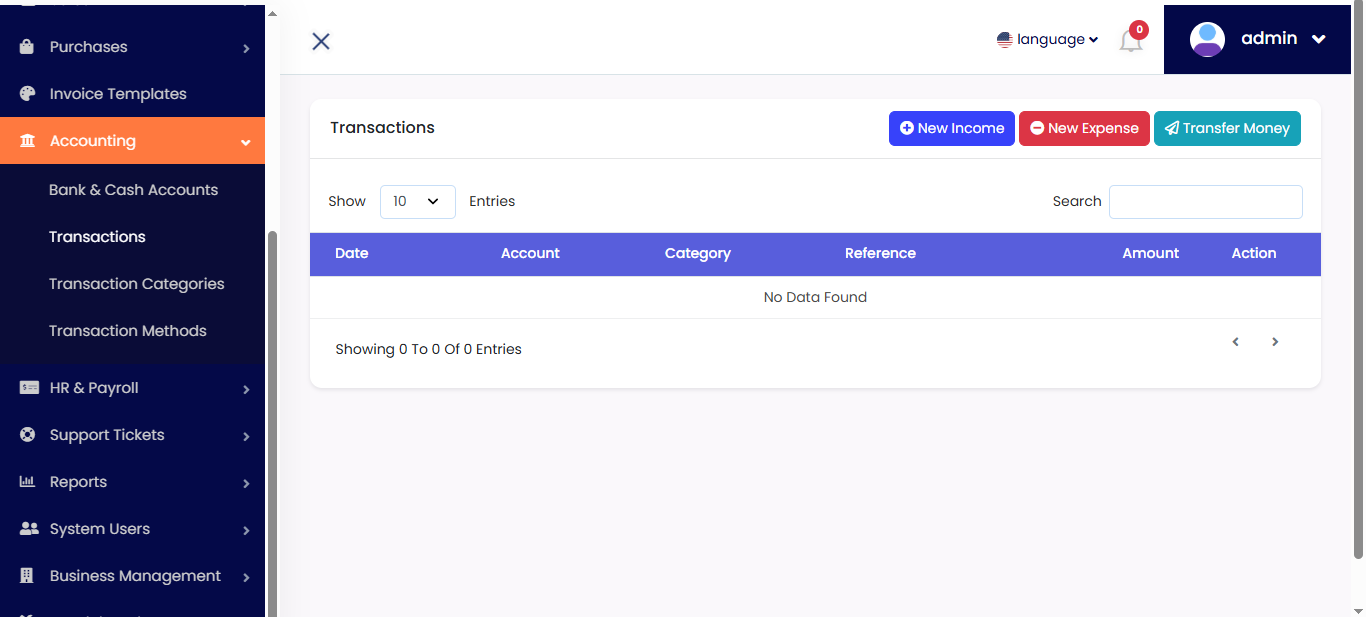Viewport: 1366px width, 617px height.
Task: Expand the System Users submenu arrow
Action: [x=246, y=530]
